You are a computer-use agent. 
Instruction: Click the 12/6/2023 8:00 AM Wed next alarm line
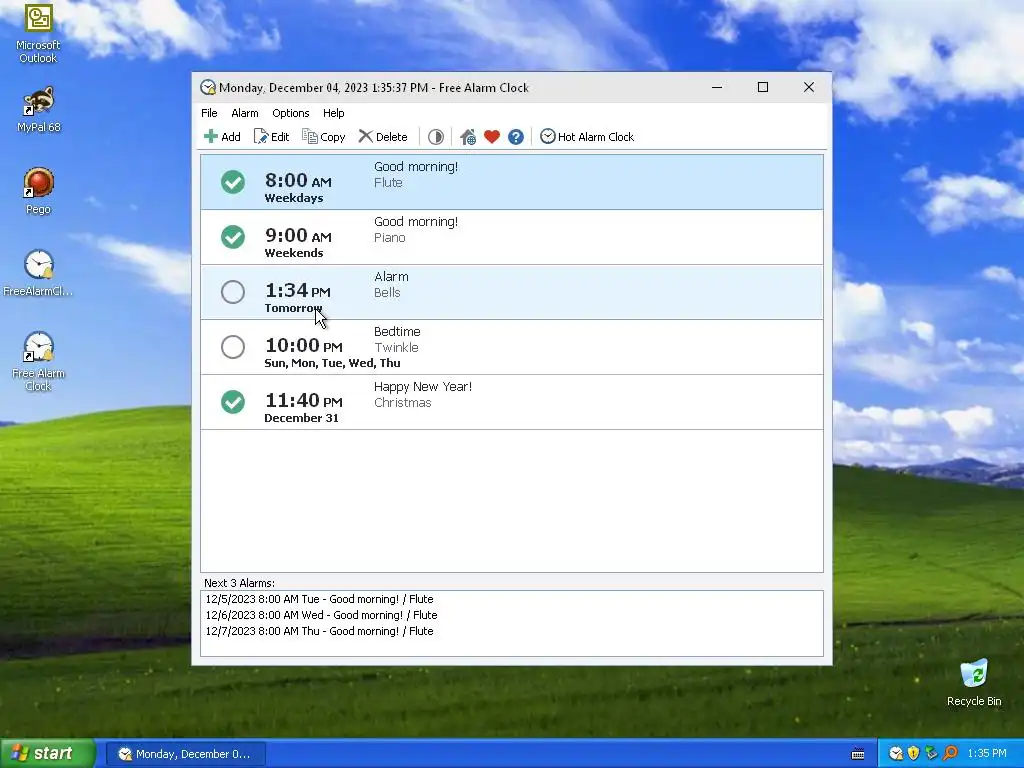tap(321, 615)
